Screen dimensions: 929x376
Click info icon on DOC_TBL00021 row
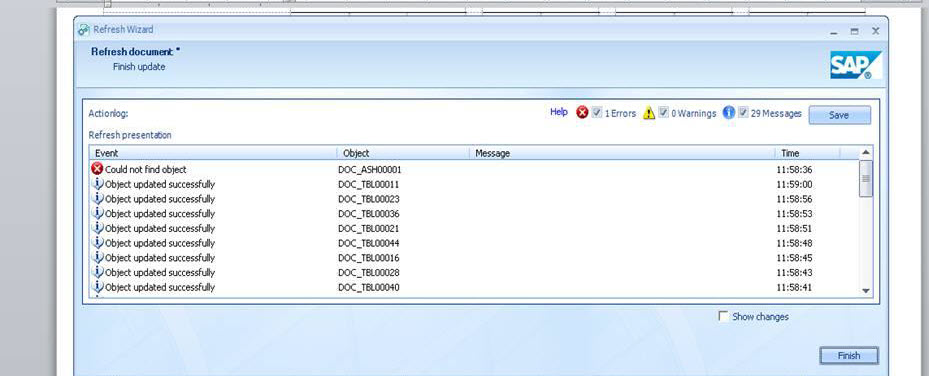[98, 228]
